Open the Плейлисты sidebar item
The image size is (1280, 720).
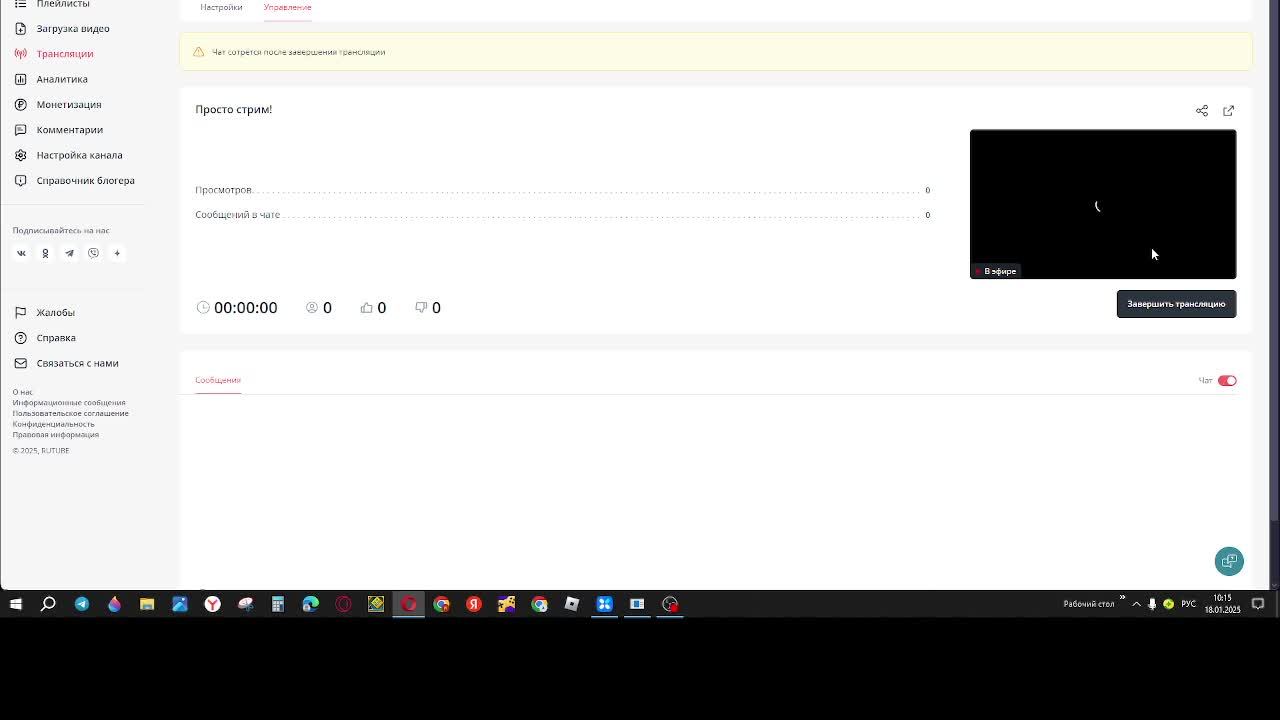coord(62,4)
